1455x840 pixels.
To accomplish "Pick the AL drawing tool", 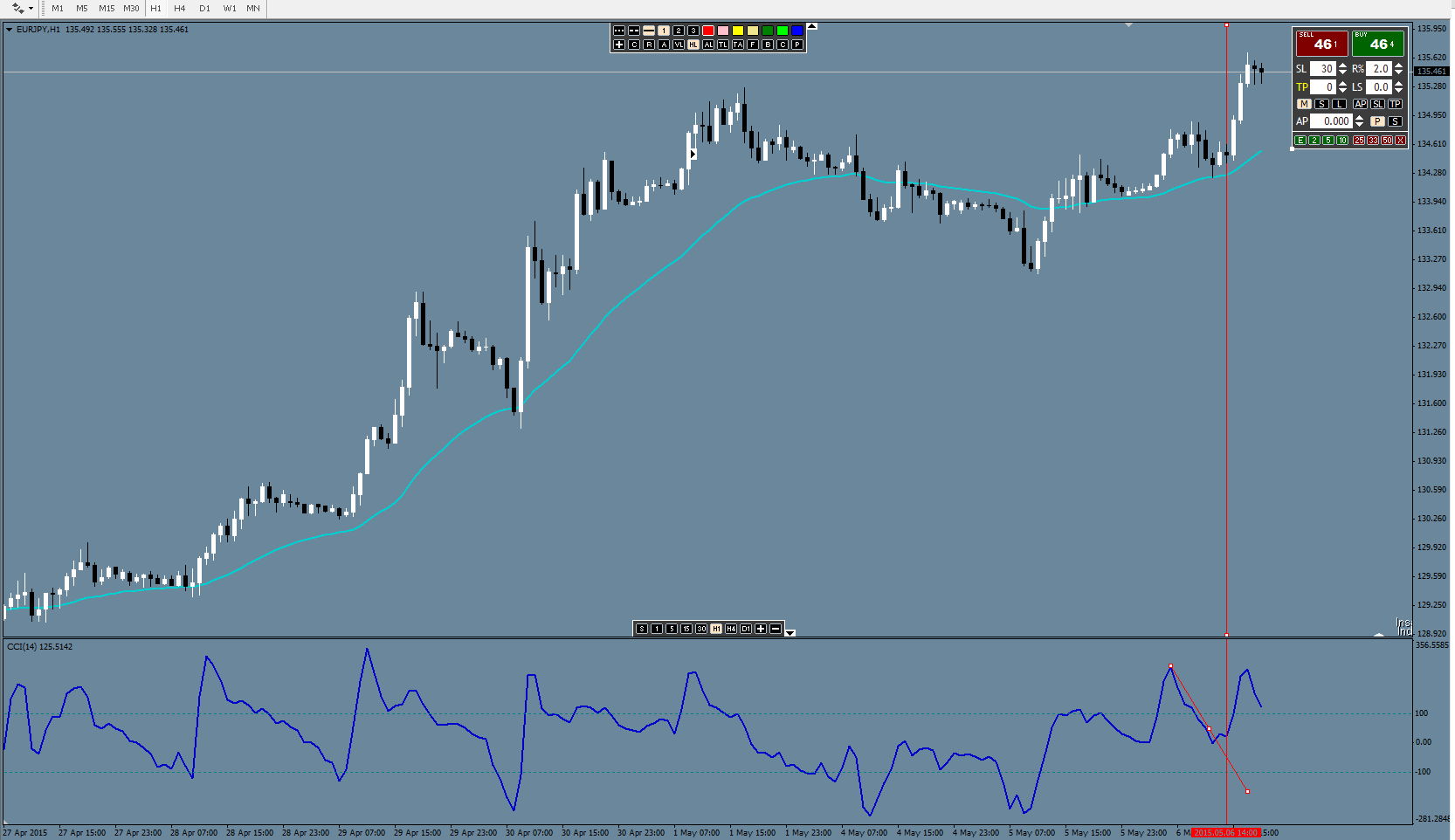I will pos(708,45).
